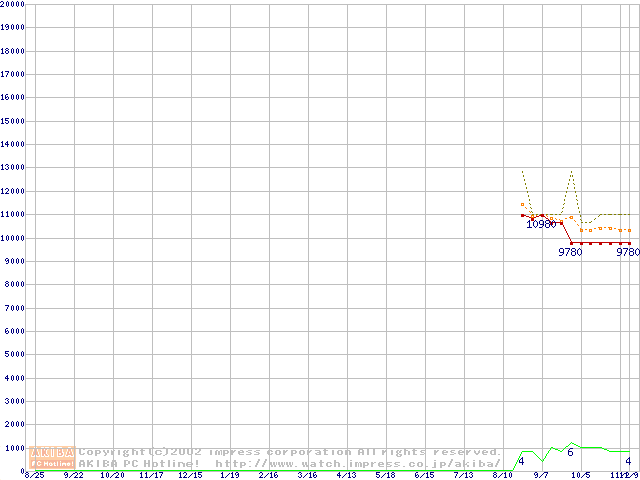Click the middle 9780 price label

coord(570,253)
